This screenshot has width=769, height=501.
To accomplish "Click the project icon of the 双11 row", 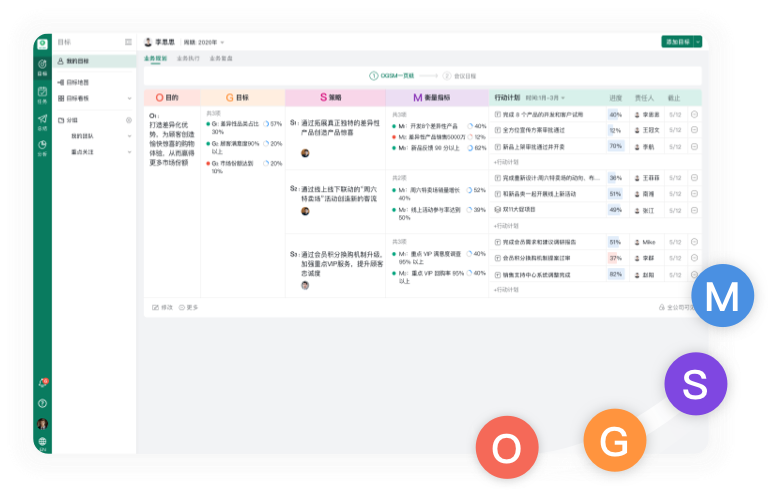I will (498, 210).
